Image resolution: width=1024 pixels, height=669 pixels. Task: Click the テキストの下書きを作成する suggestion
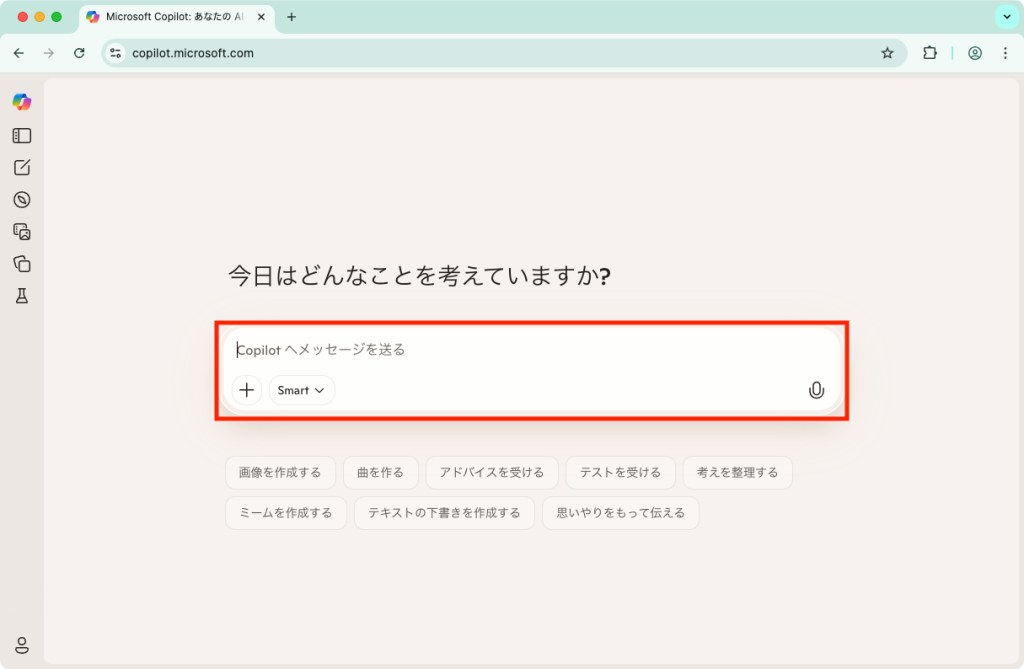point(444,513)
